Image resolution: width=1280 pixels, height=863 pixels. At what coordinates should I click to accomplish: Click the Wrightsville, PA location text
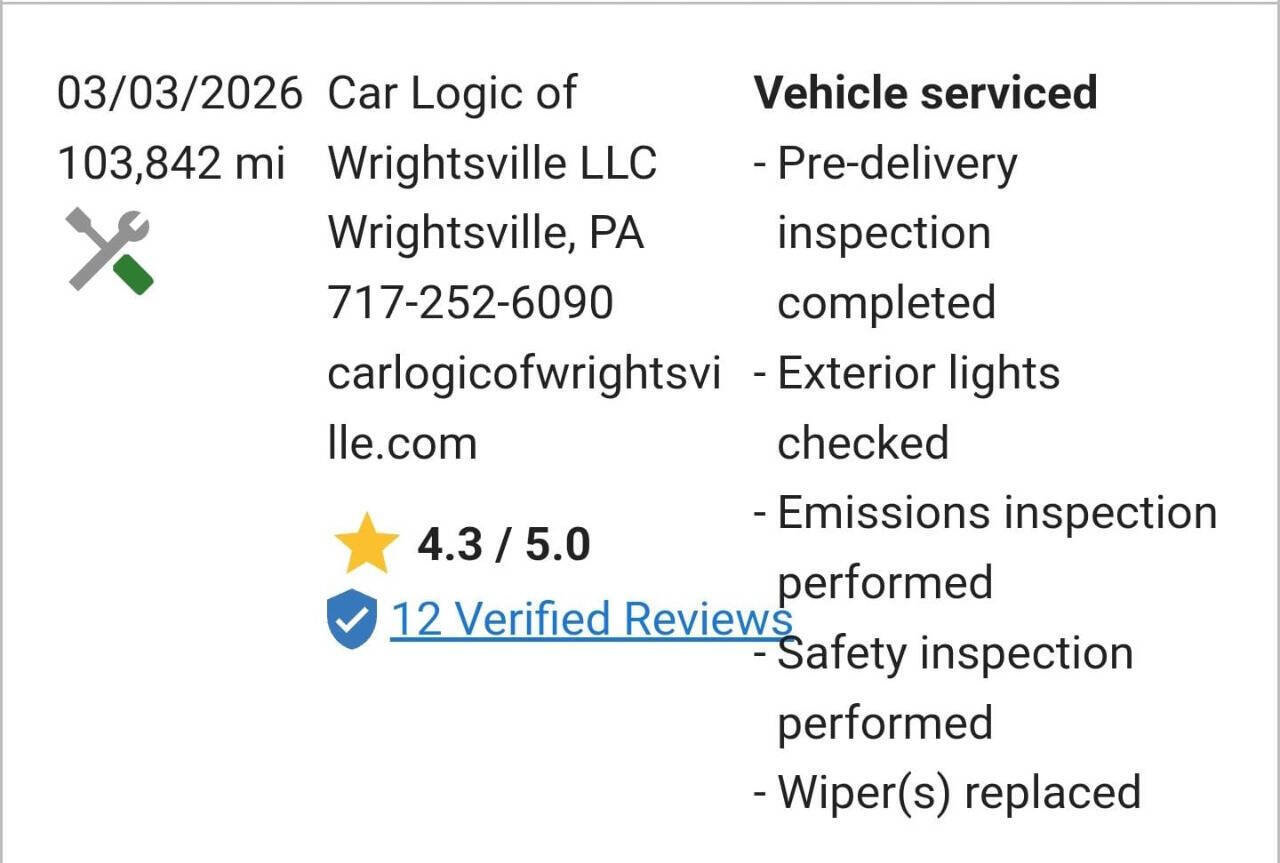(x=486, y=233)
